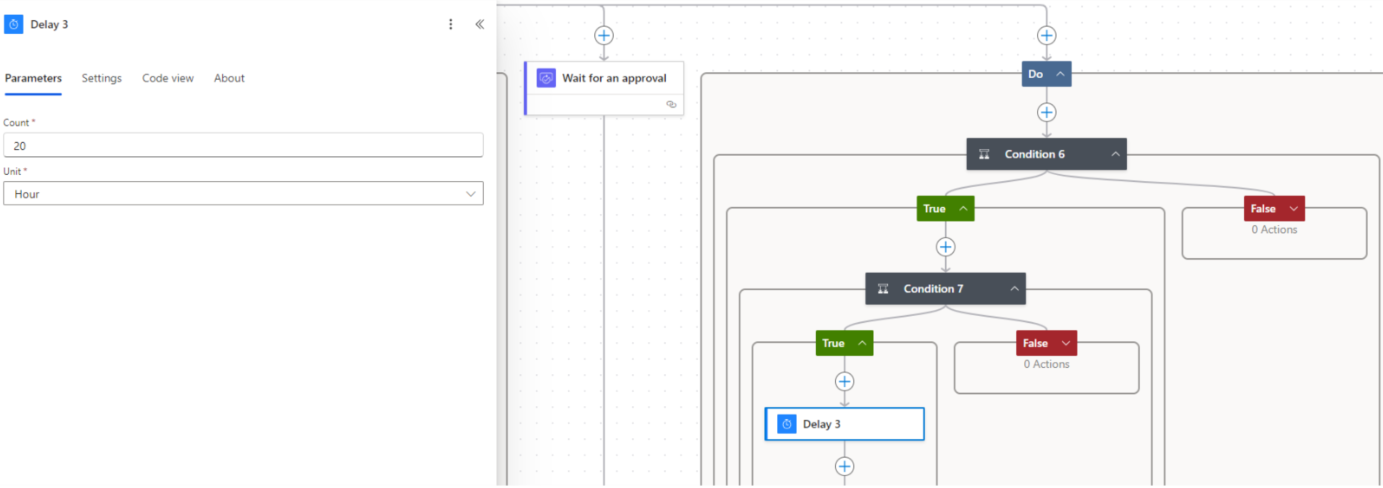Switch to the Settings tab
Image resolution: width=1383 pixels, height=488 pixels.
pyautogui.click(x=101, y=78)
